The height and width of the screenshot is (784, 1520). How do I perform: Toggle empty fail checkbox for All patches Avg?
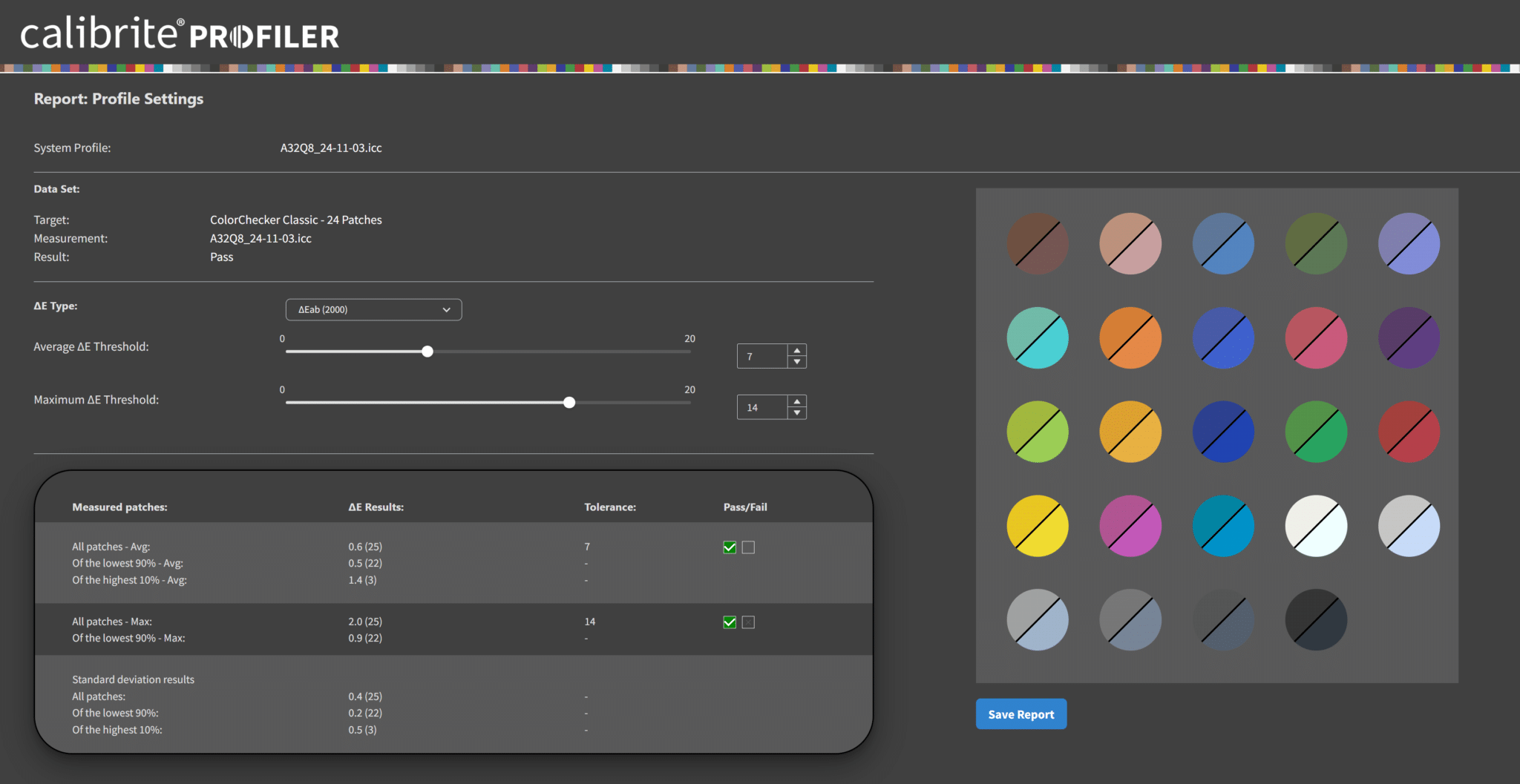748,547
